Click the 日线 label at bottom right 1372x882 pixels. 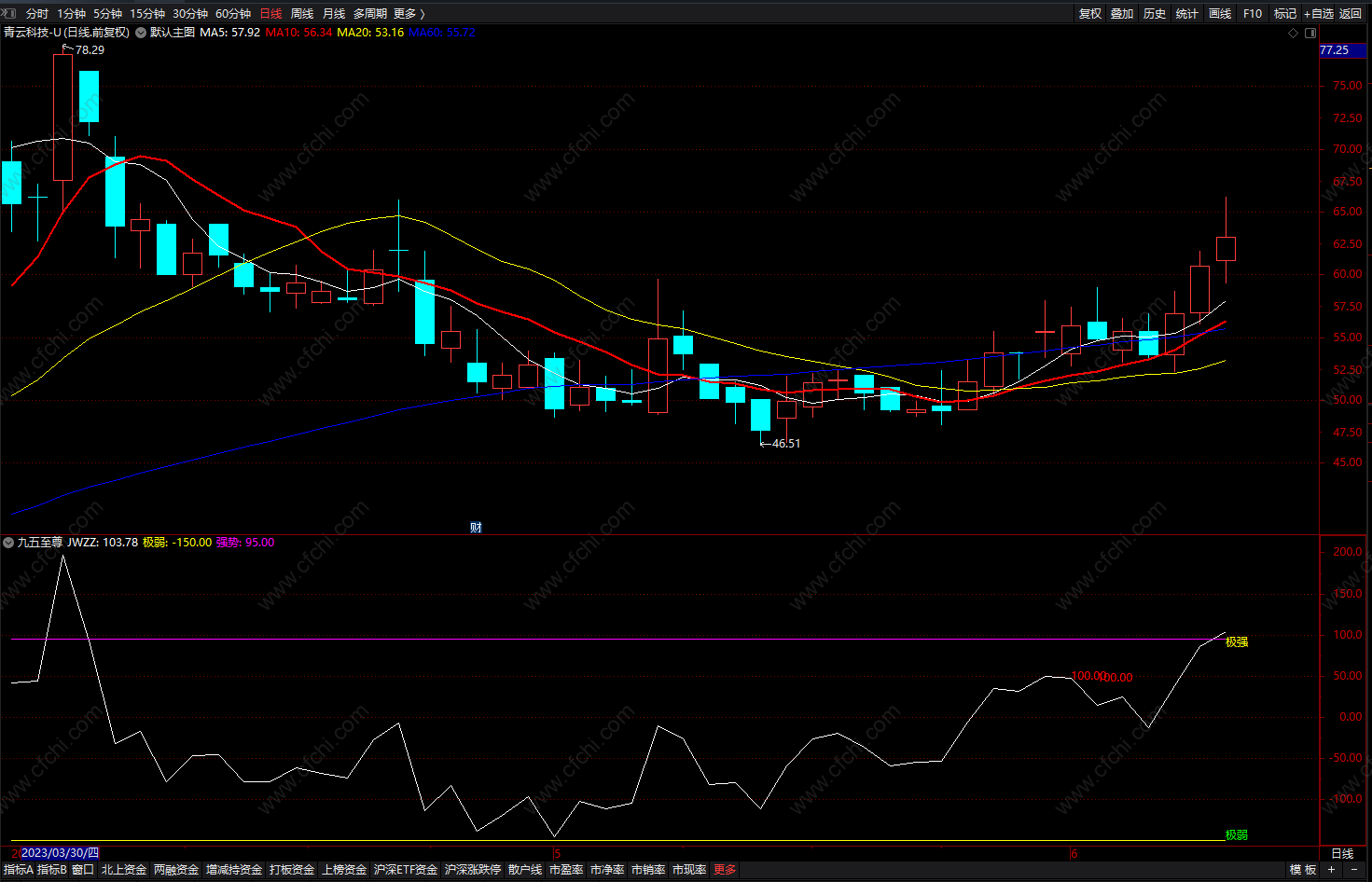click(1342, 854)
